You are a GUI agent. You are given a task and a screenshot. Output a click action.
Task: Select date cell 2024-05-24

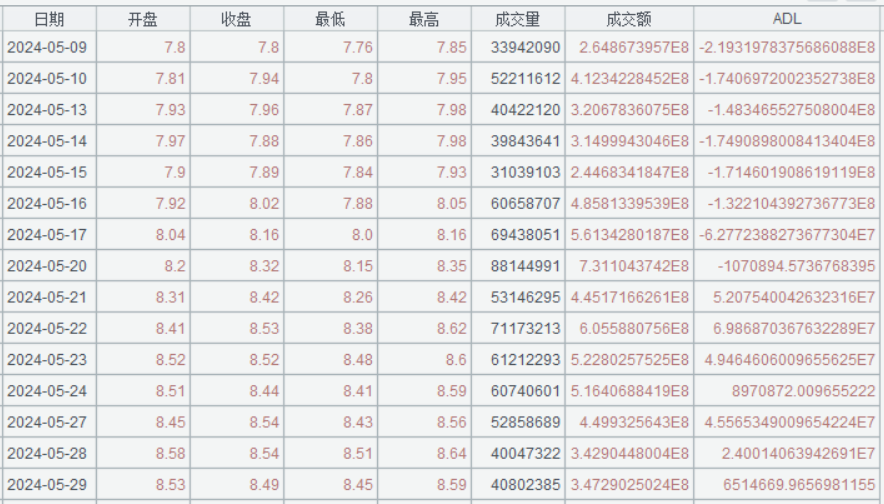(x=47, y=391)
